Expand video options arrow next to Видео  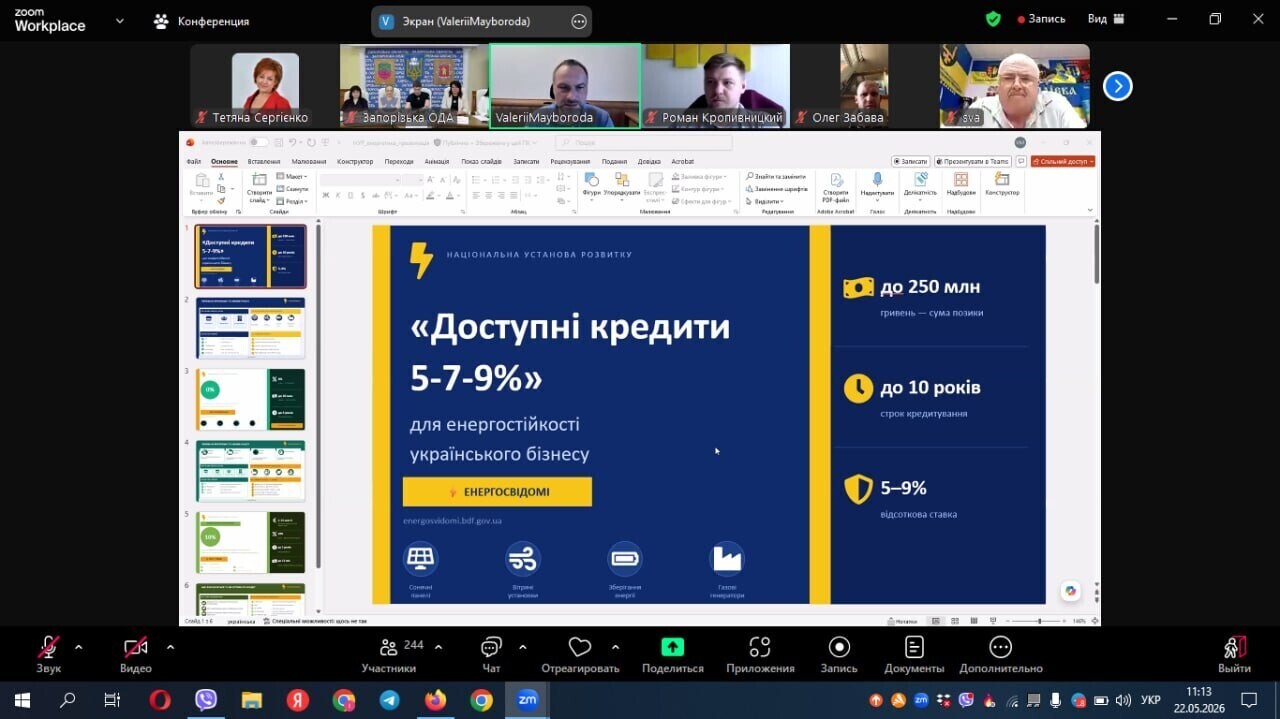click(170, 647)
